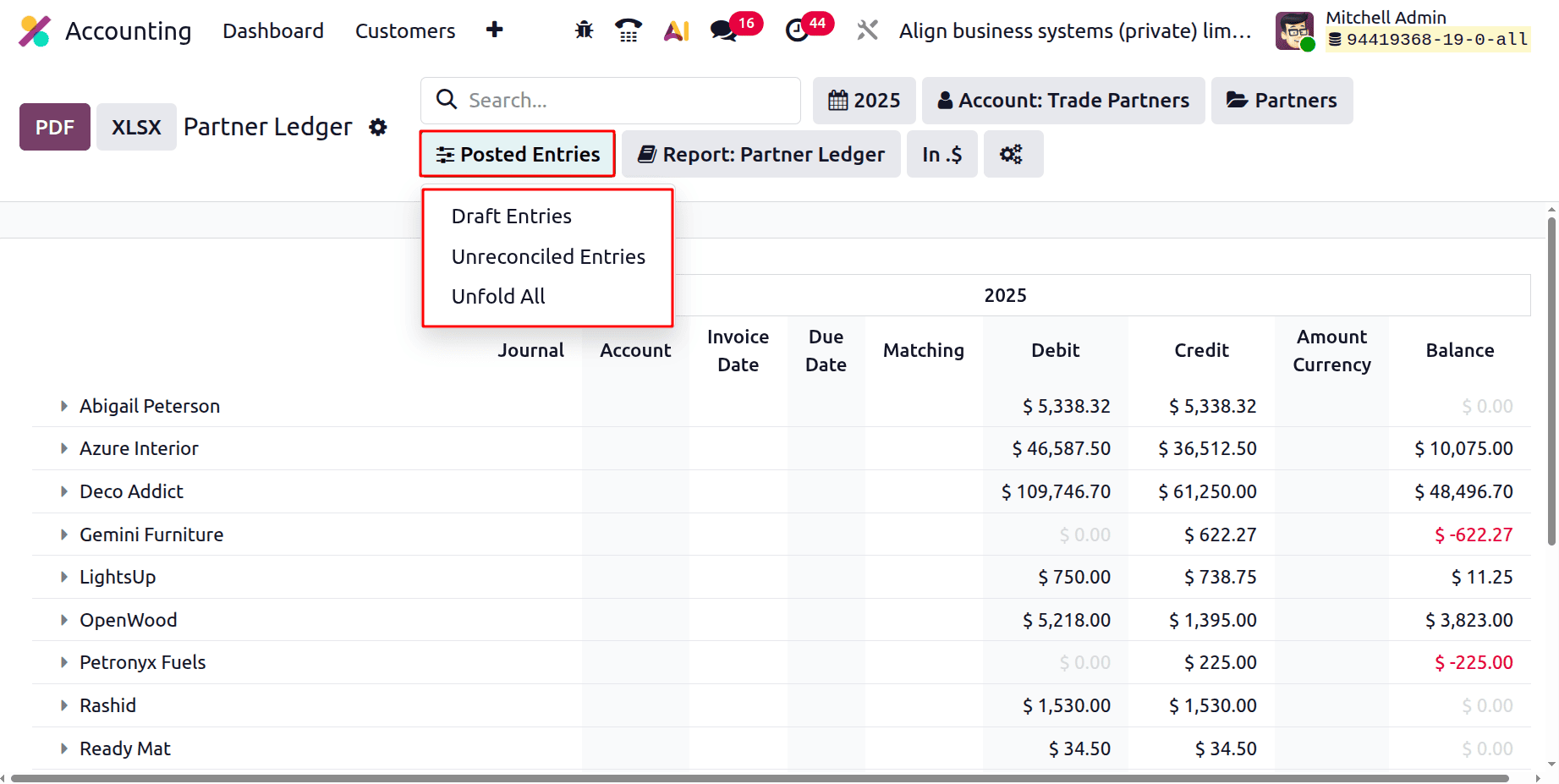This screenshot has height=784, width=1559.
Task: Click the Debit column header
Action: 1055,351
